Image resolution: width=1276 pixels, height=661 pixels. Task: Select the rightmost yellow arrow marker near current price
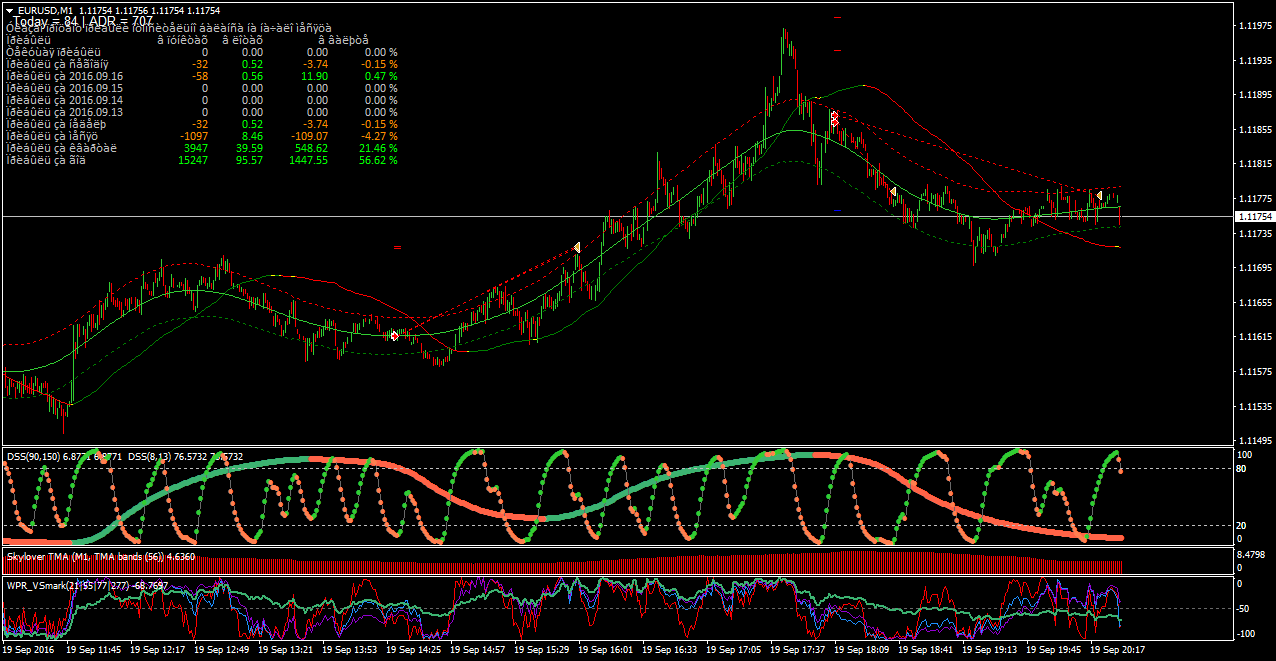click(x=1099, y=195)
